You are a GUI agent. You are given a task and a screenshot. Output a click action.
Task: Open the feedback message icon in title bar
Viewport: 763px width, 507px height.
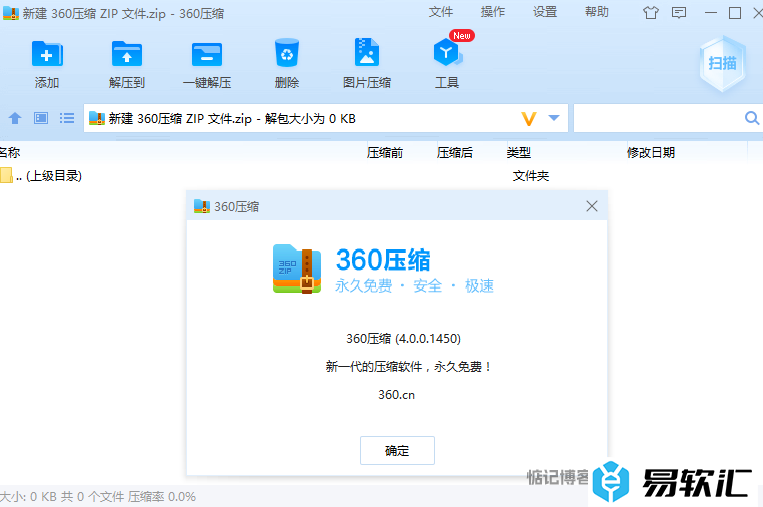coord(679,13)
